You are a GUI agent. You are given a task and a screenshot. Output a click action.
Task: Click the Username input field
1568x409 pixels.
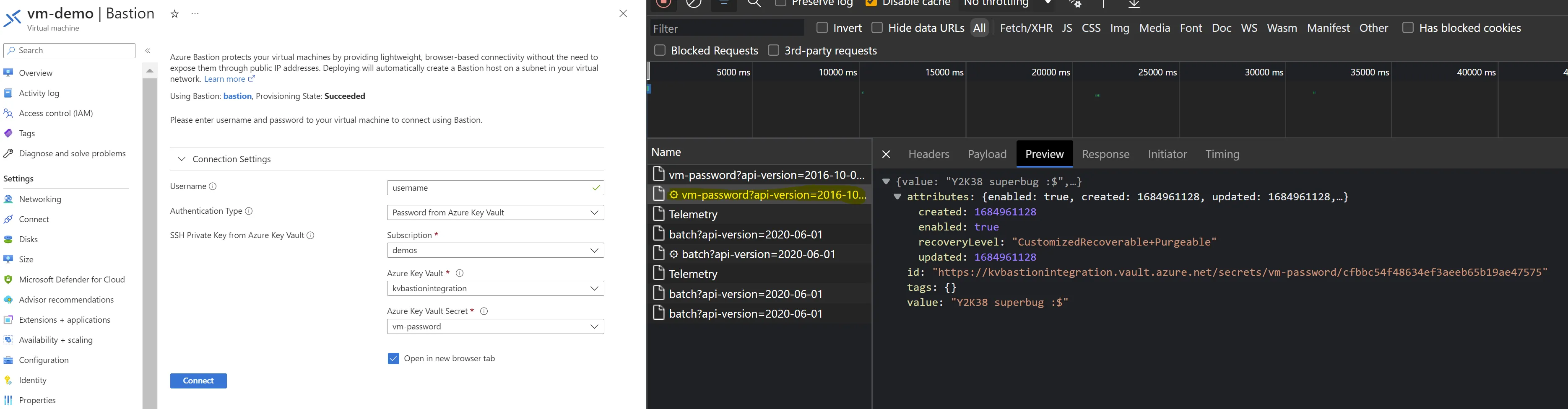[496, 187]
